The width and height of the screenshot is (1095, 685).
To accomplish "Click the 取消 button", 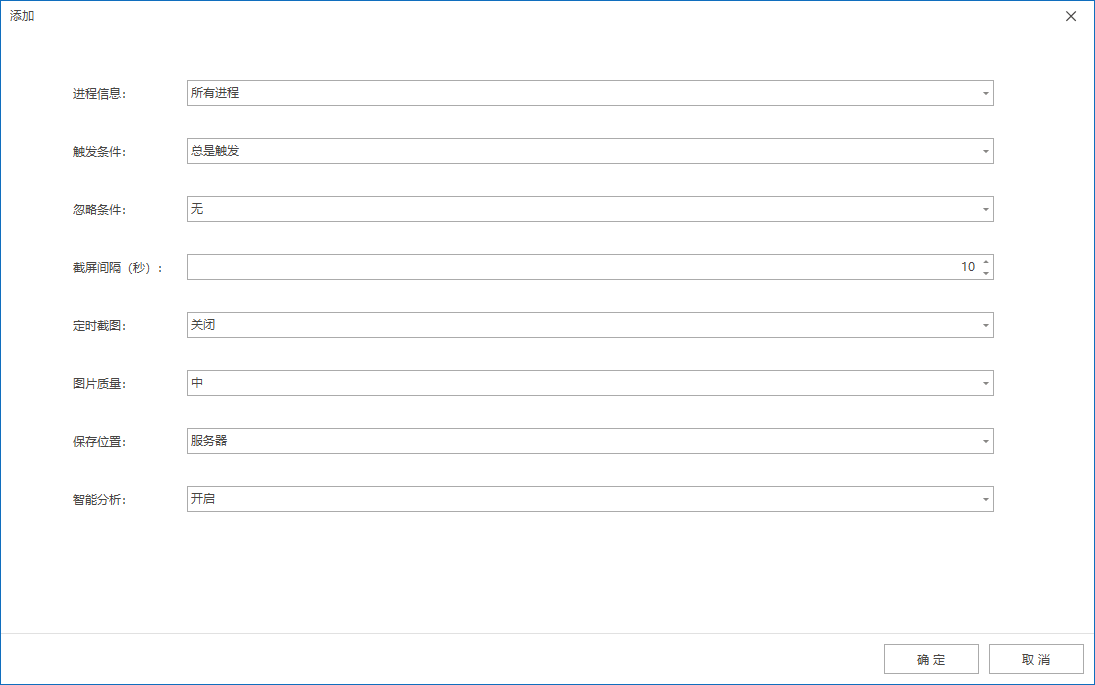I will click(x=1036, y=660).
